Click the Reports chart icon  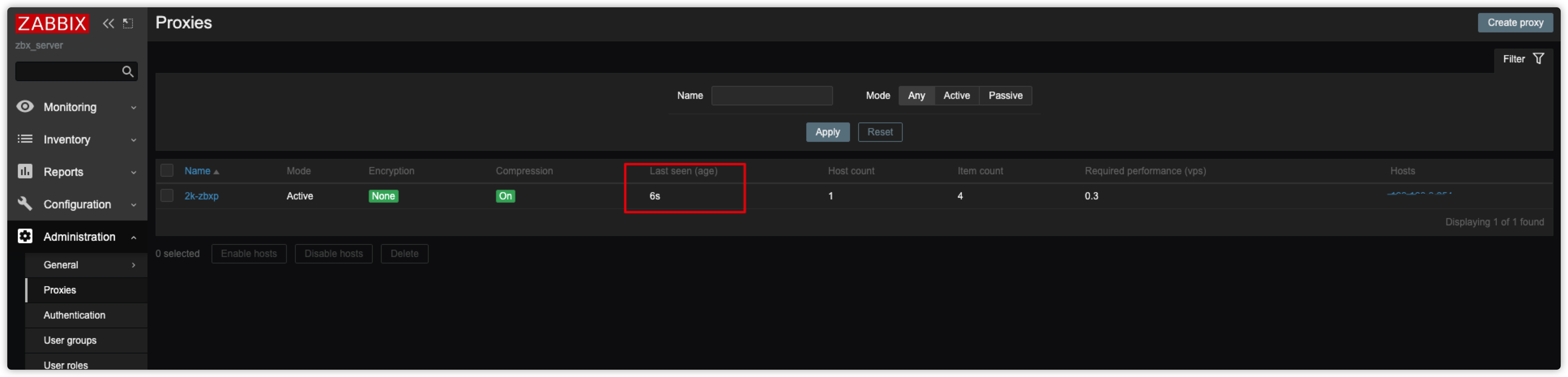coord(25,171)
